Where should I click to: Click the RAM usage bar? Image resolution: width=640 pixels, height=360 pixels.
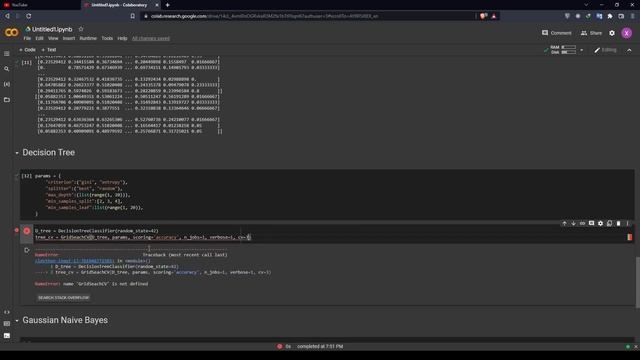pos(569,47)
